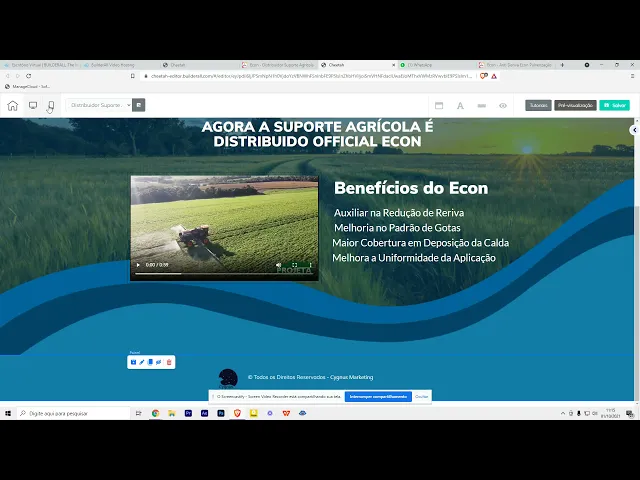
Task: Open Photoshop from the taskbar
Action: click(221, 413)
